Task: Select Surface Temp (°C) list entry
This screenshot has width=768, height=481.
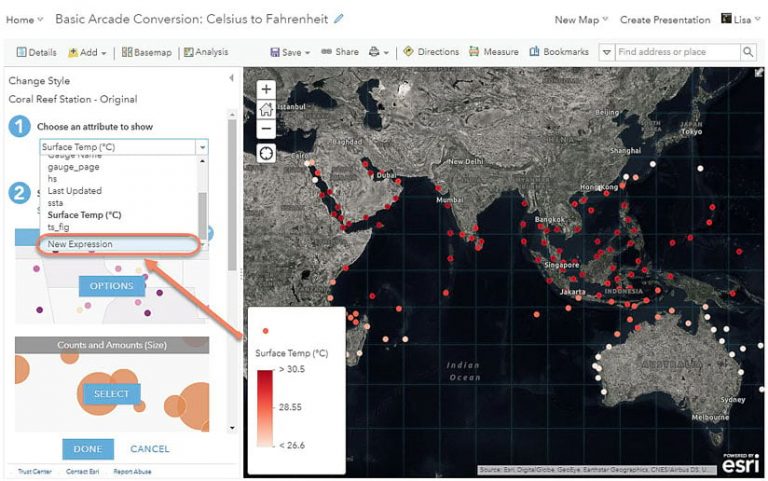Action: (x=84, y=215)
